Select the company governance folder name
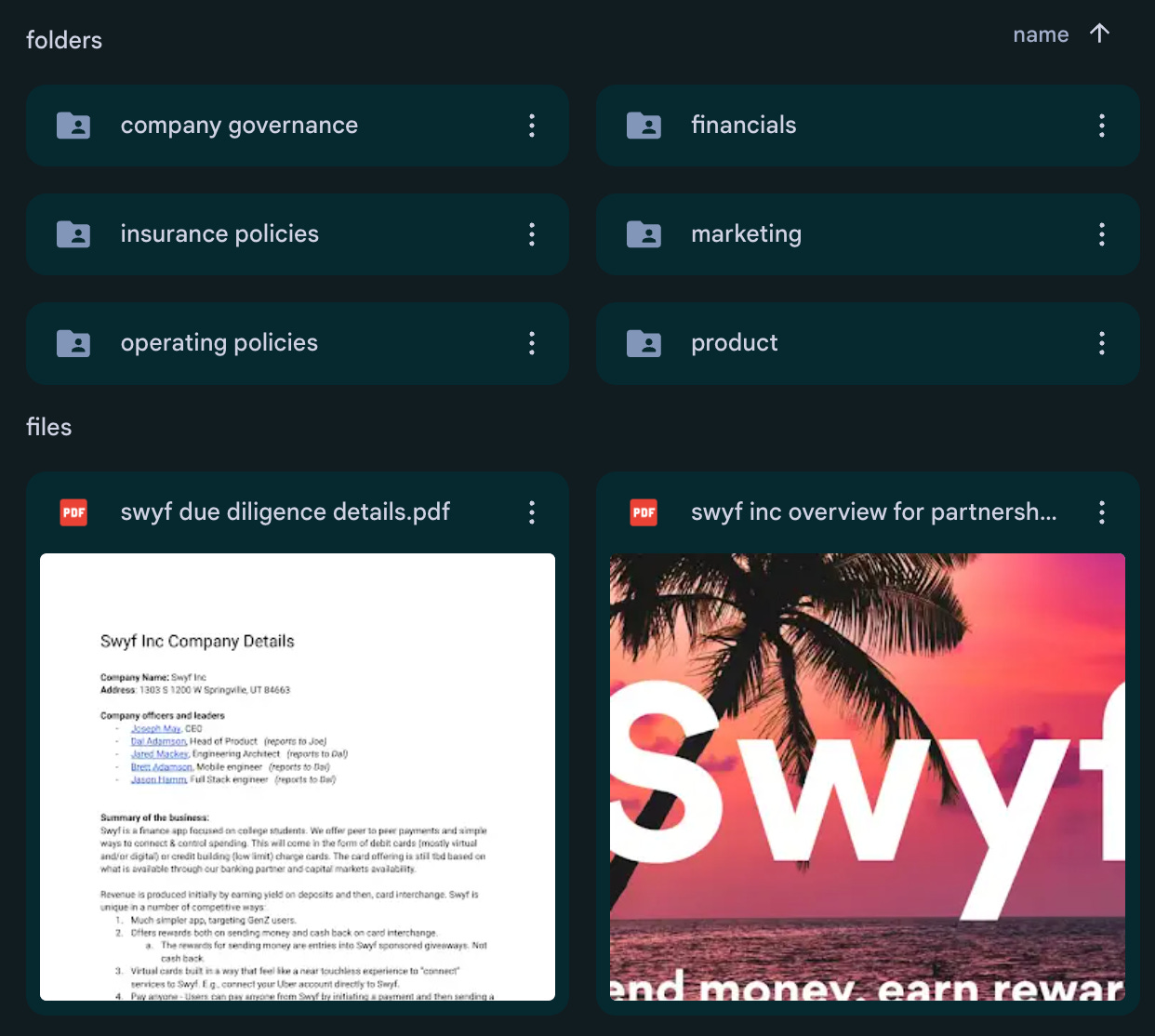 [x=239, y=126]
